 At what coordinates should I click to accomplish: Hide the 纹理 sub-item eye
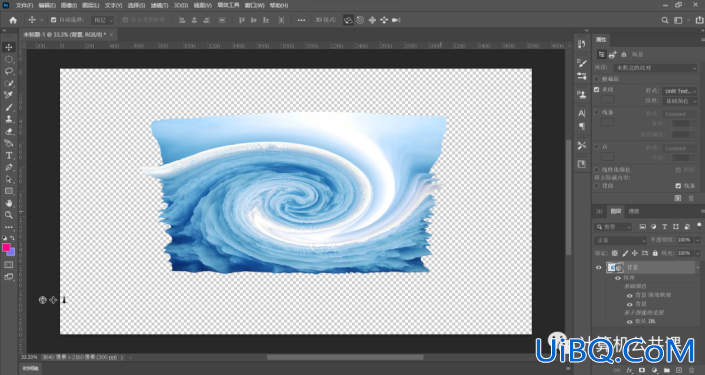click(618, 278)
